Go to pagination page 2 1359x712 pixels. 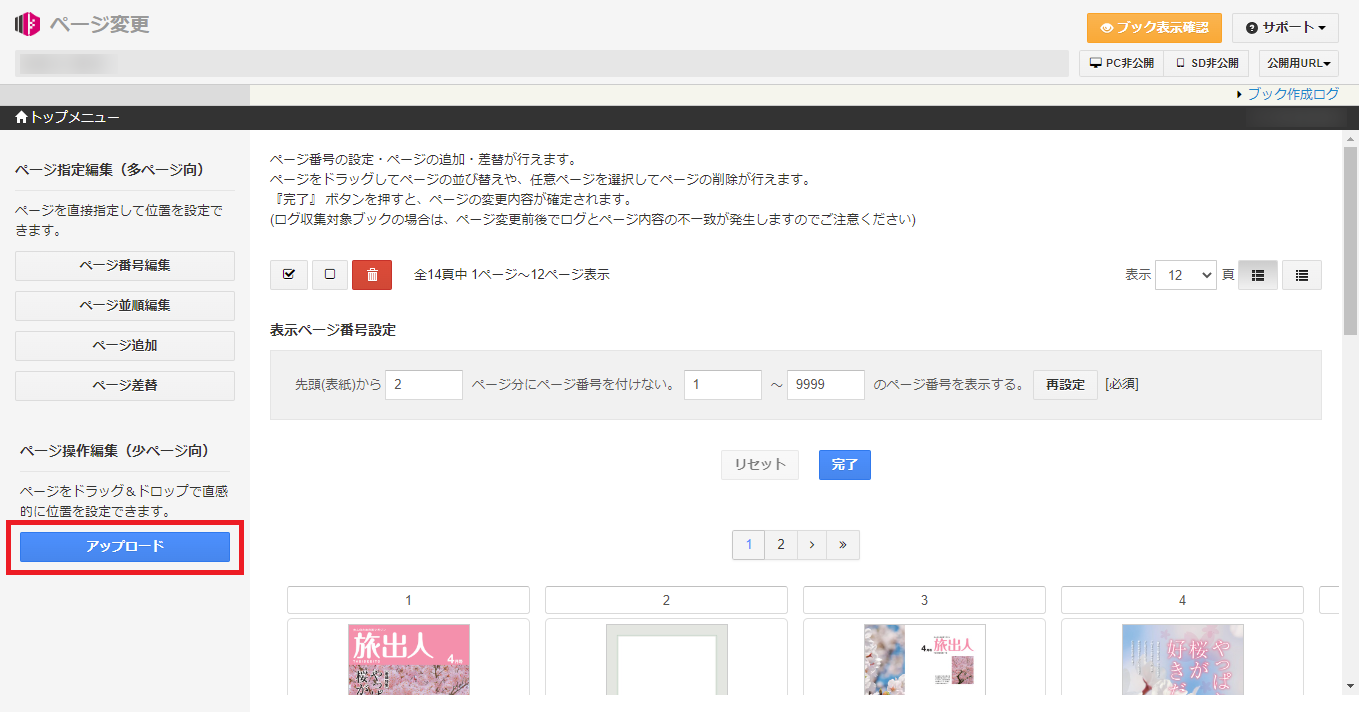coord(780,544)
